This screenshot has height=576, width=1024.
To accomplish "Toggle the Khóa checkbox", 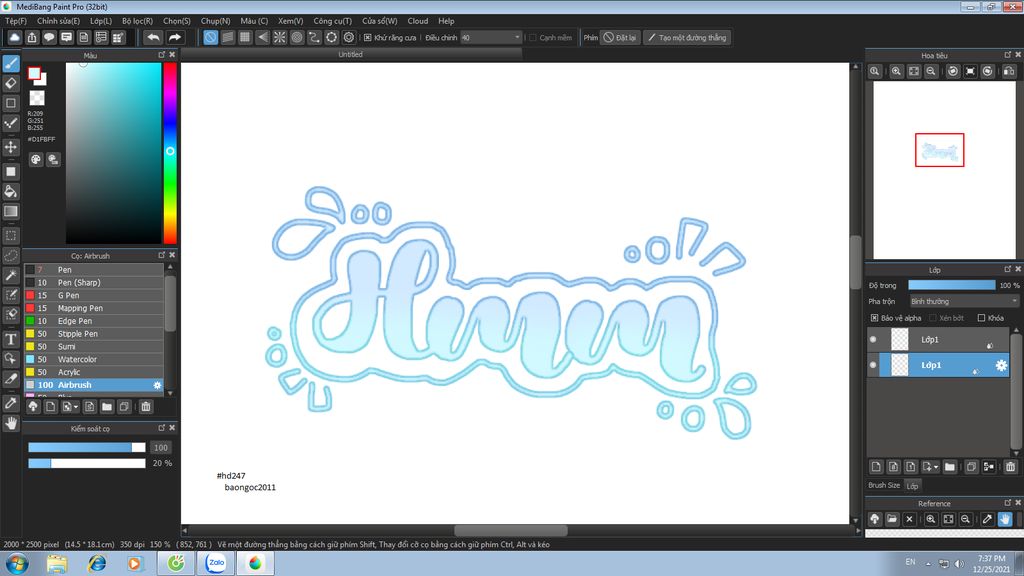I will pyautogui.click(x=981, y=318).
